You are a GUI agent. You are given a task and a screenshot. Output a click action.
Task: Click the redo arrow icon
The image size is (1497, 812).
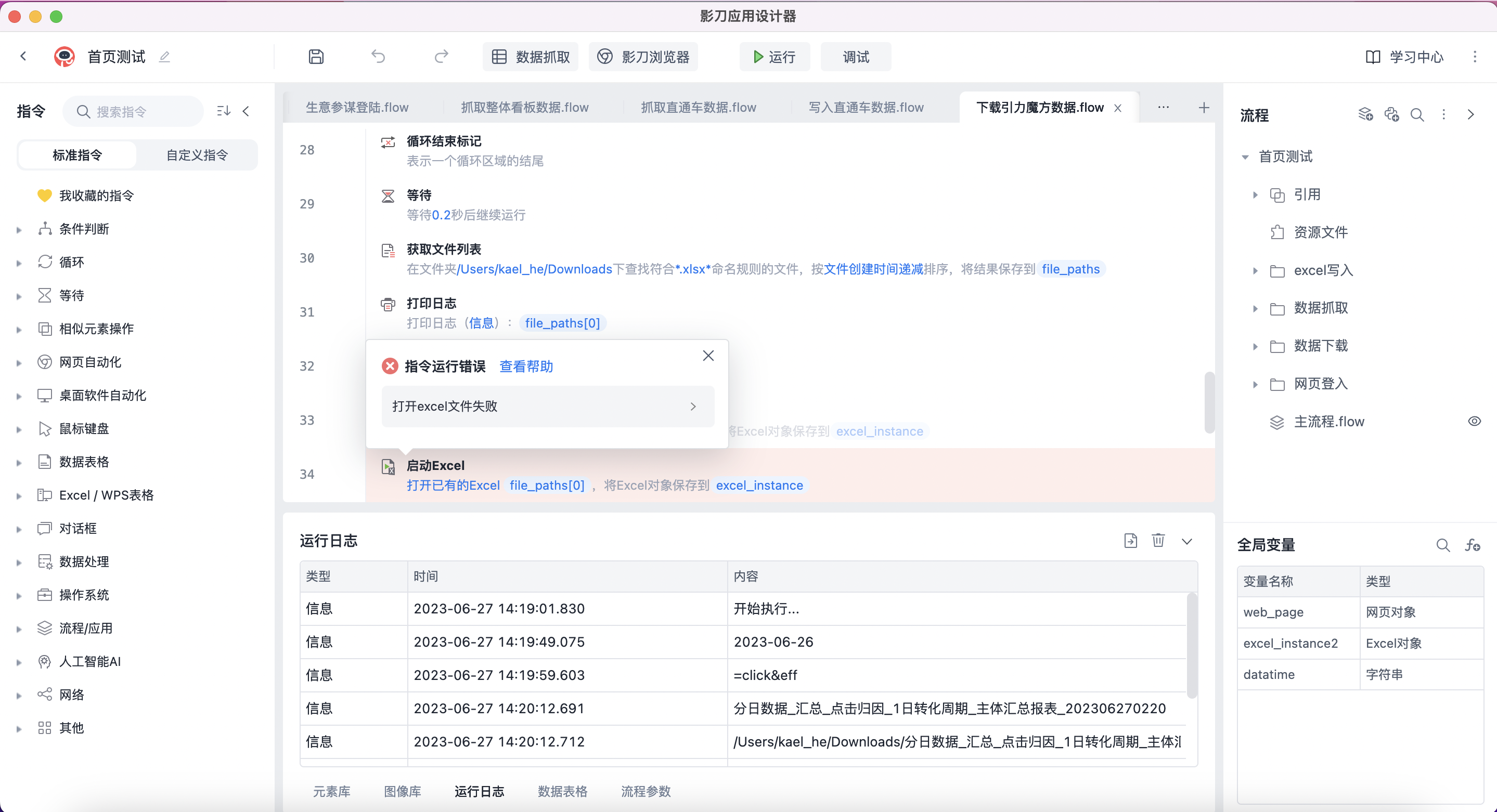(x=441, y=56)
